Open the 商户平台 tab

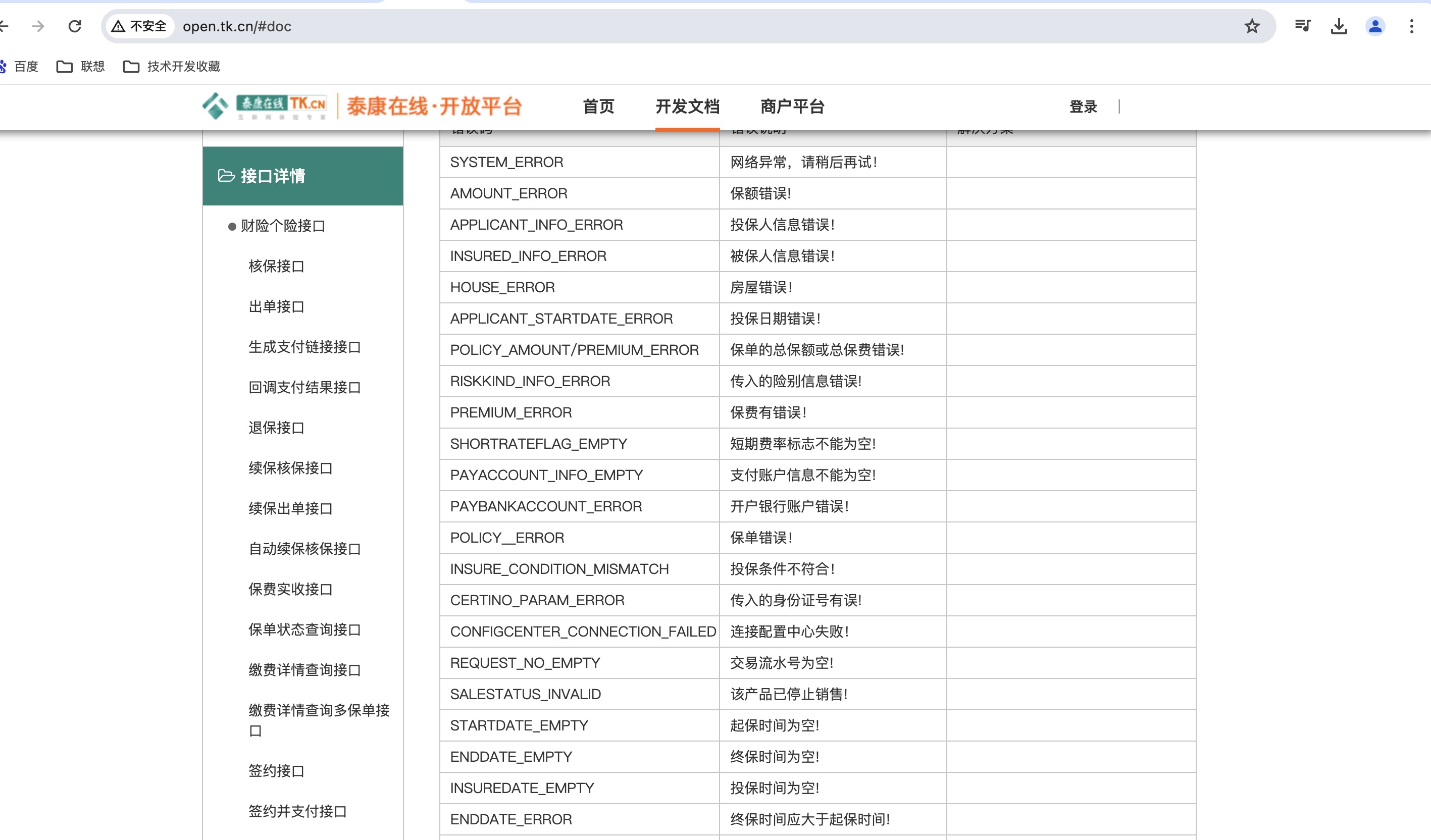click(792, 106)
